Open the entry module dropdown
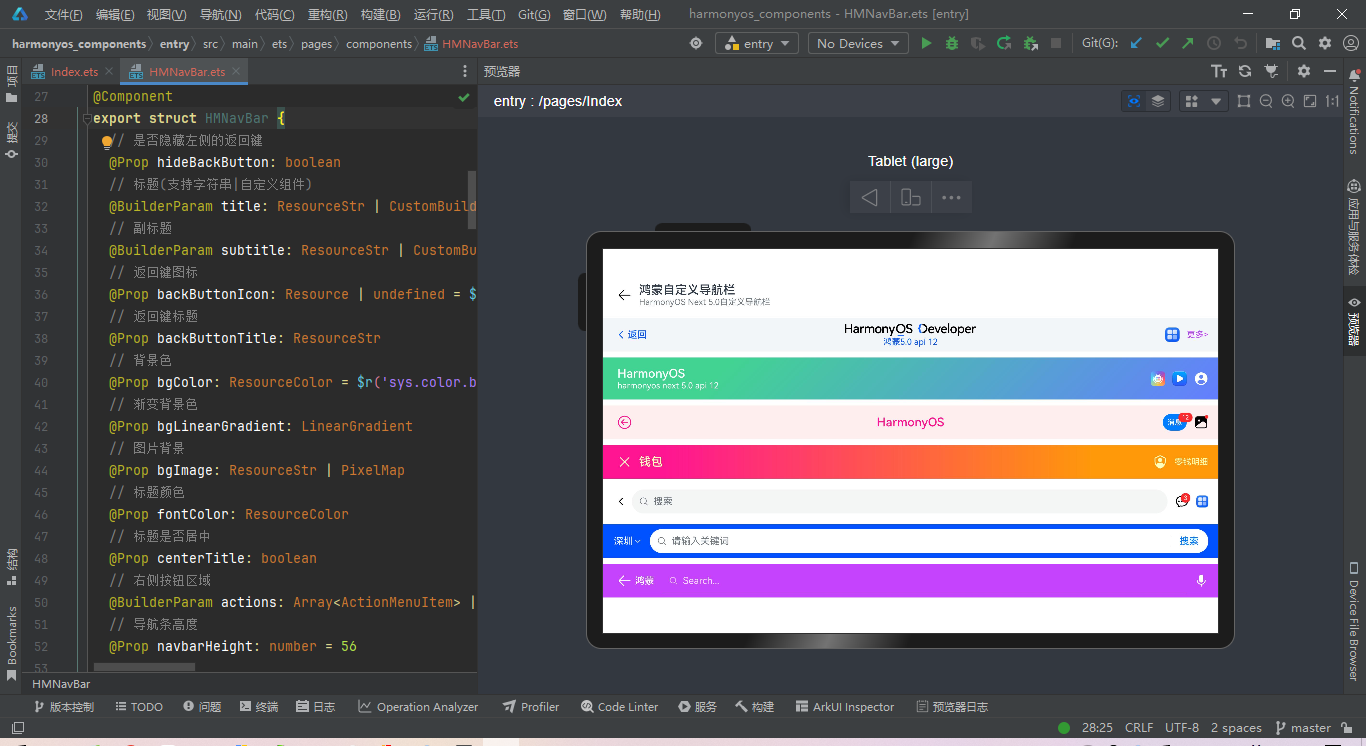 tap(756, 43)
